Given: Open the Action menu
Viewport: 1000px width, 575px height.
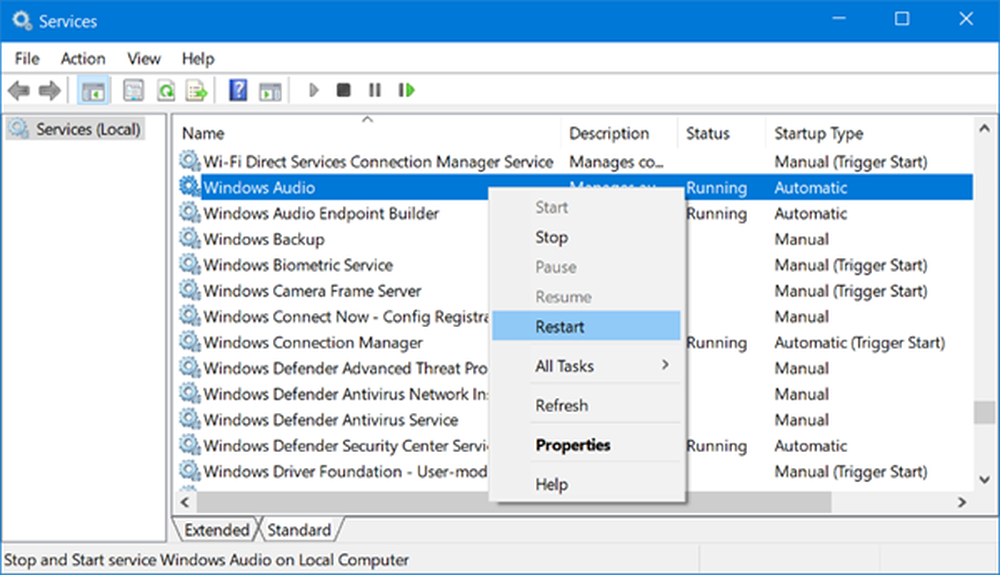Looking at the screenshot, I should (83, 59).
